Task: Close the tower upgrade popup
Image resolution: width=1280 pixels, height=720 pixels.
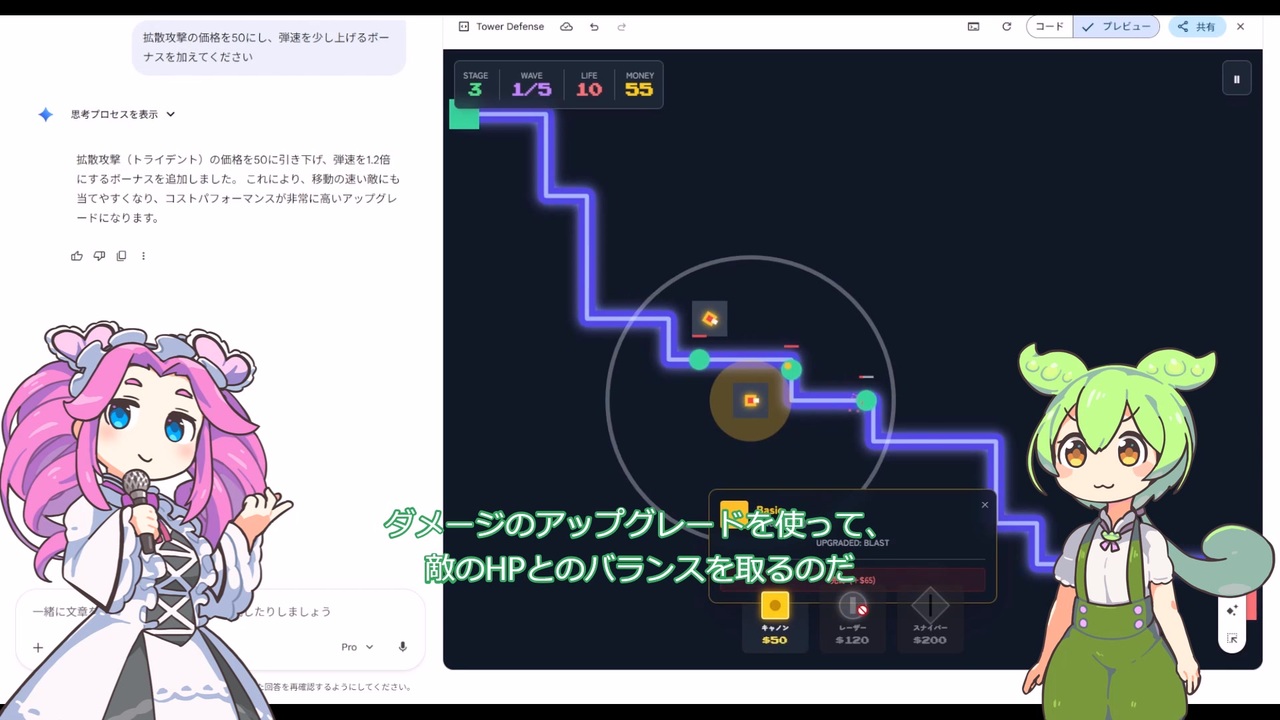Action: (x=985, y=505)
